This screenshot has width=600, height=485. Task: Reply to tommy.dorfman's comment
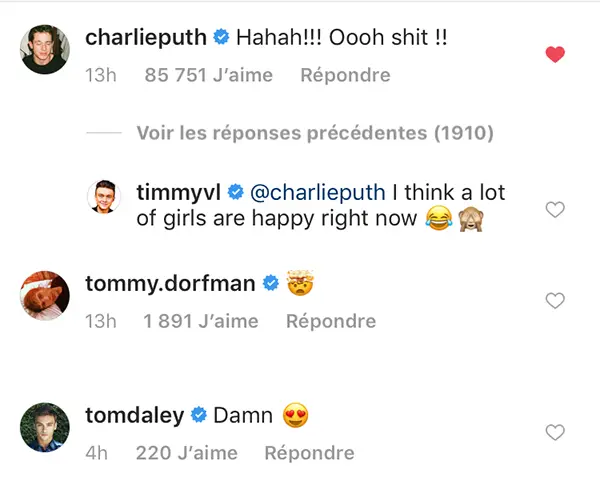[331, 321]
